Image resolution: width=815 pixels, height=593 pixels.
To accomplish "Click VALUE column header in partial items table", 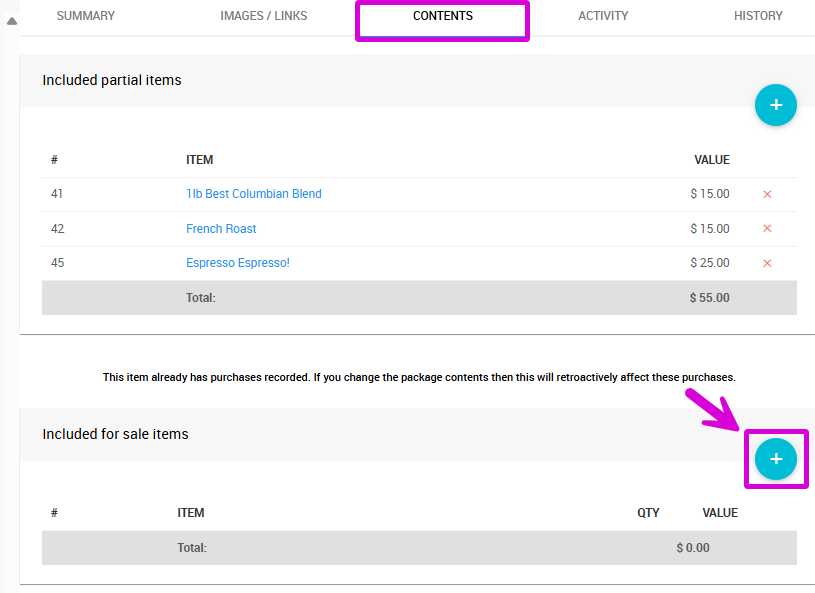I will pos(711,160).
